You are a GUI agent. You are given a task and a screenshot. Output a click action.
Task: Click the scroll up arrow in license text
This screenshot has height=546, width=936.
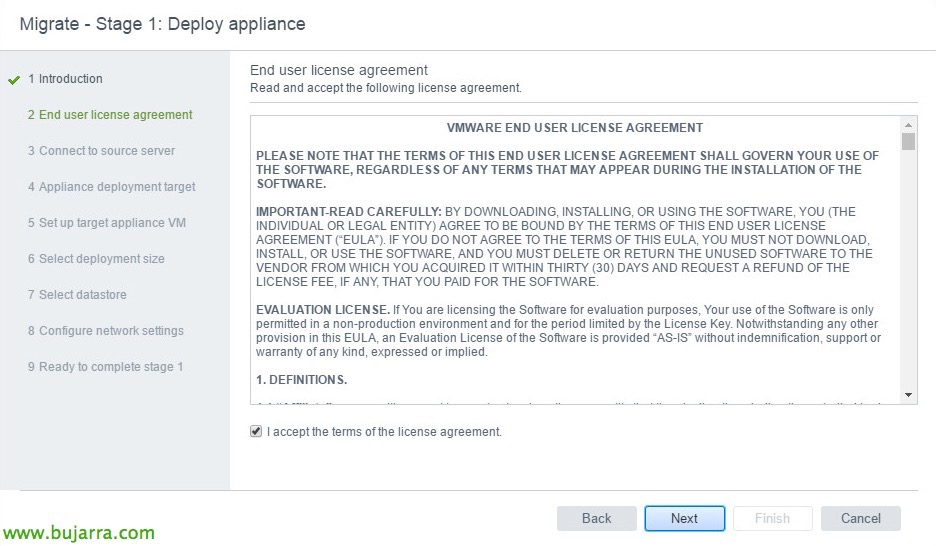tap(908, 123)
